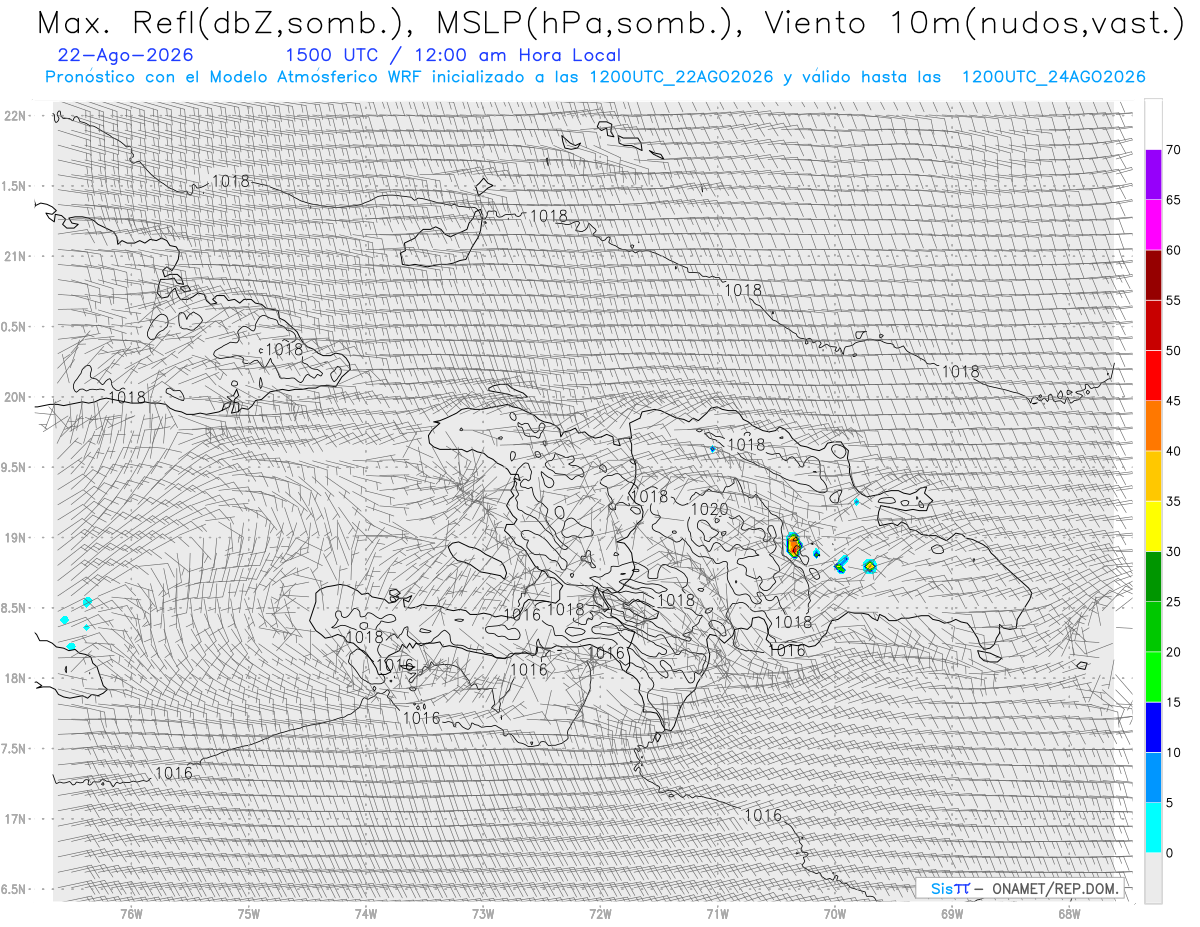The height and width of the screenshot is (927, 1200).
Task: Pick the yellow 30–35 dBZ legend swatch
Action: coord(1153,526)
